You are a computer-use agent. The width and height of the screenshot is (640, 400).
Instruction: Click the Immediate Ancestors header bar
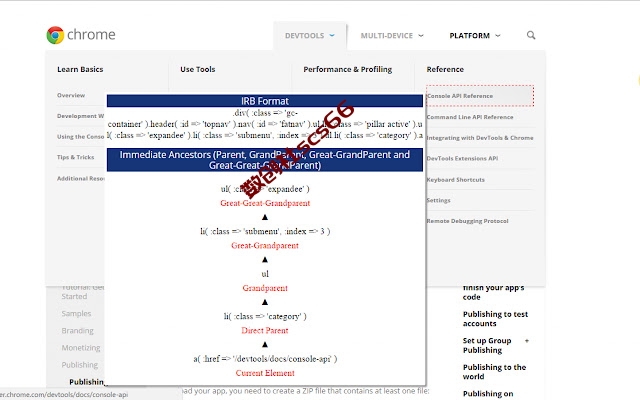pos(264,160)
